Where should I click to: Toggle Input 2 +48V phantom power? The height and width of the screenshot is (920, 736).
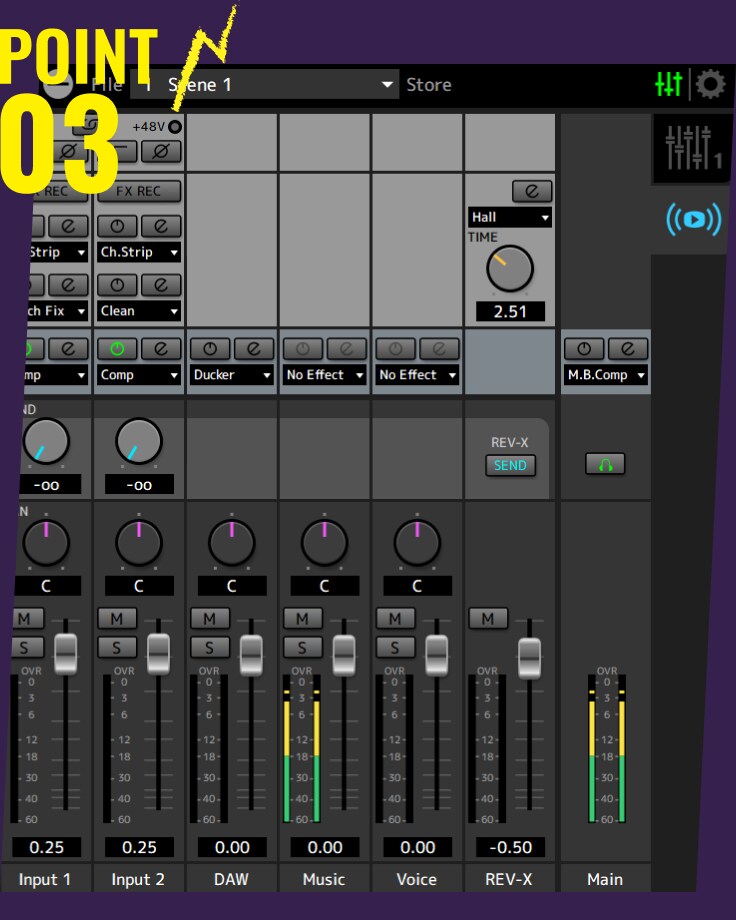(175, 127)
